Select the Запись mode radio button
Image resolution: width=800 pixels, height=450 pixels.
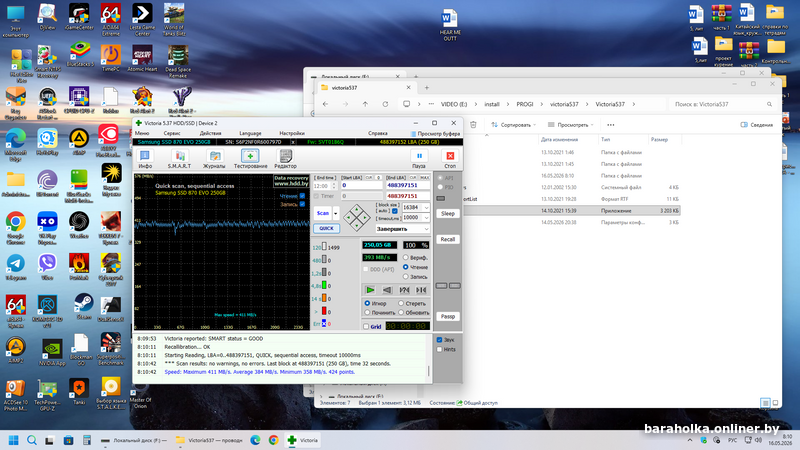tap(406, 277)
